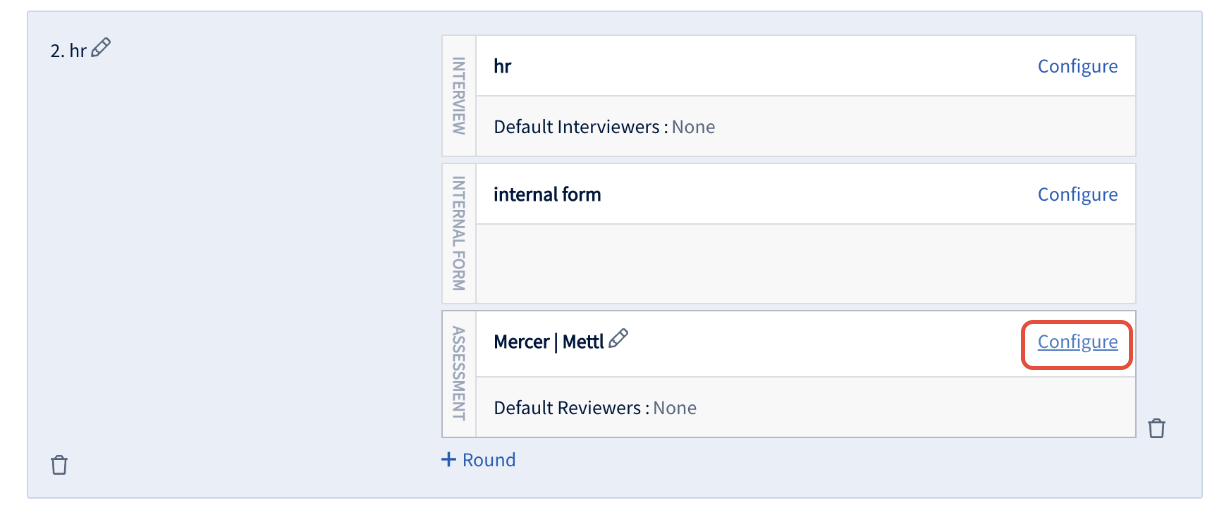Click the Default Reviewers label
The image size is (1224, 517).
click(571, 408)
